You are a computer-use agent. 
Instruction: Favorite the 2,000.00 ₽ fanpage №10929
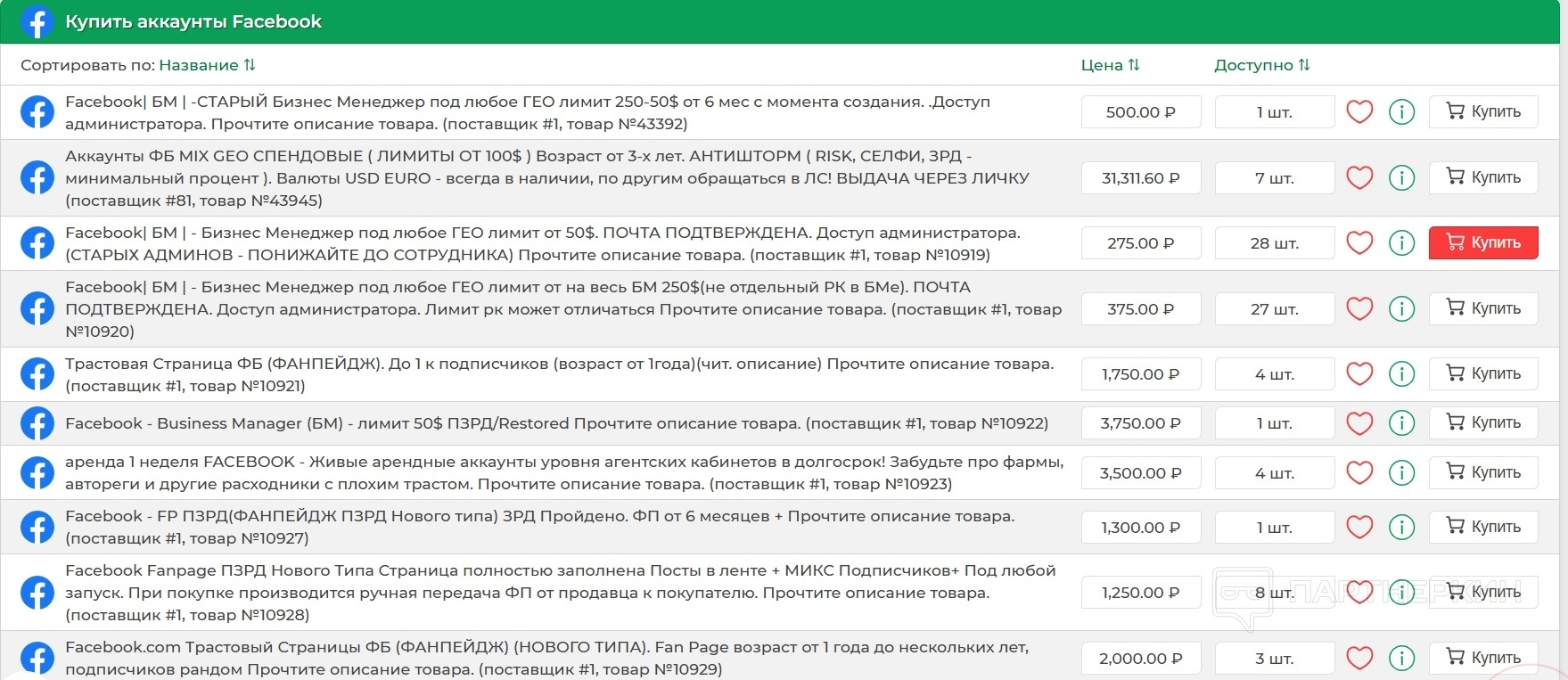pyautogui.click(x=1359, y=659)
